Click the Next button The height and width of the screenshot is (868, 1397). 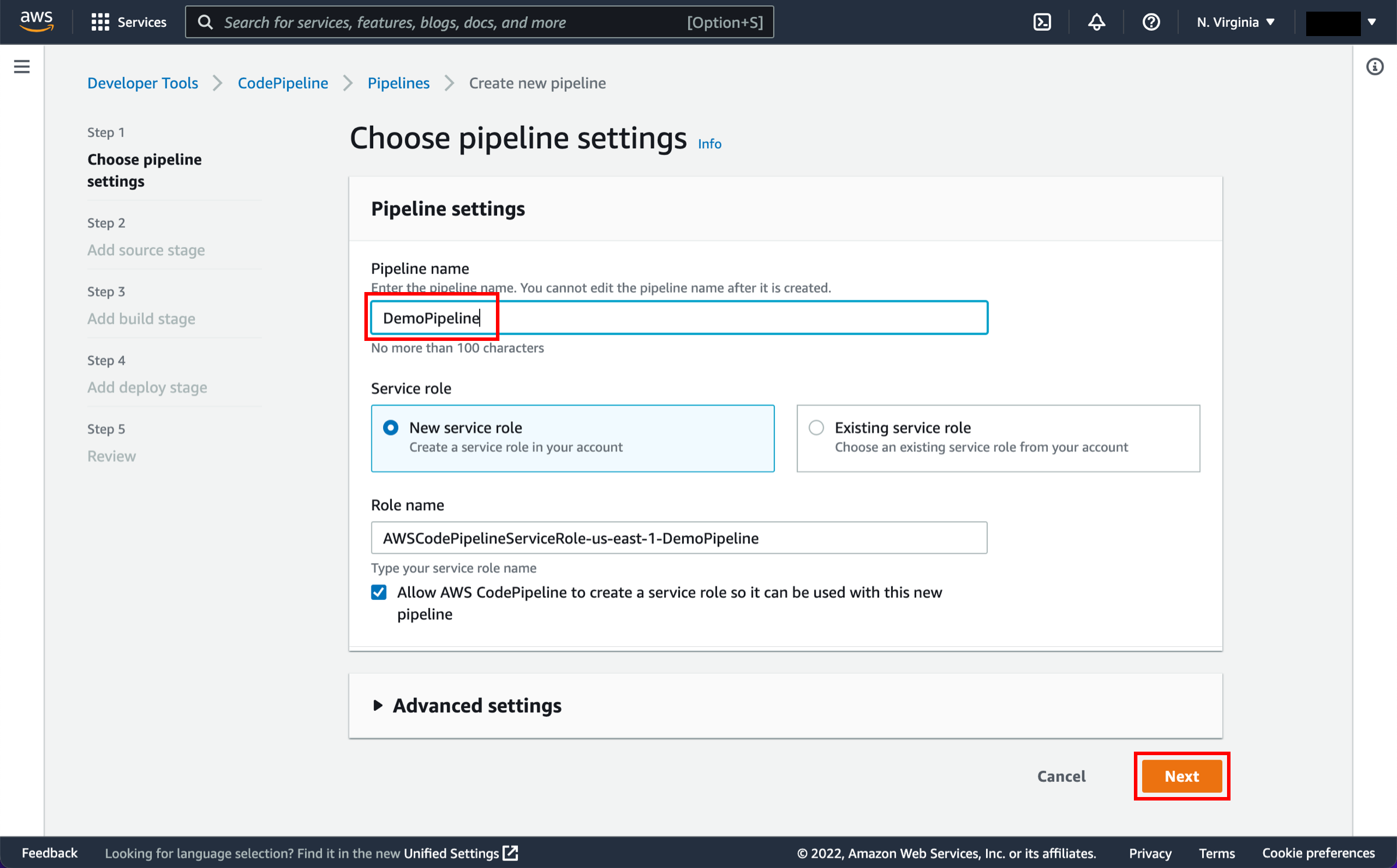(x=1182, y=776)
